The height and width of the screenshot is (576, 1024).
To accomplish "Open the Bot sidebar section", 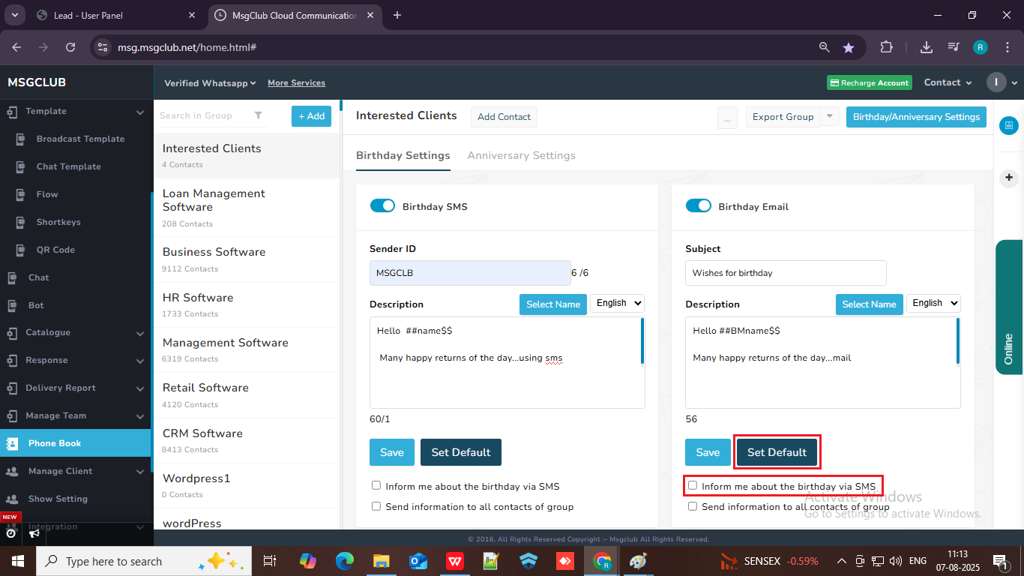I will point(35,305).
